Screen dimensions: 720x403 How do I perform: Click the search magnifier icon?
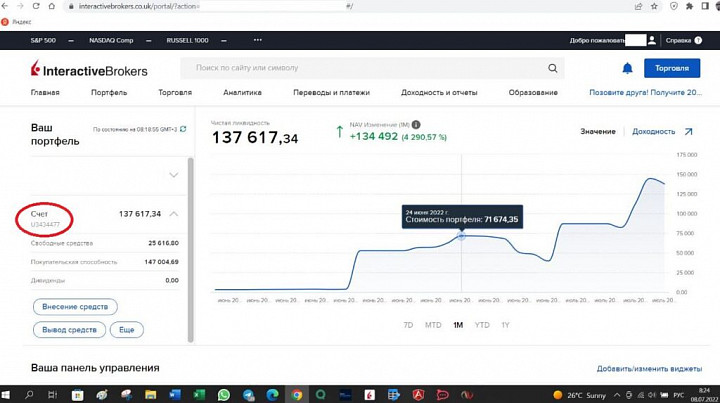[x=552, y=68]
